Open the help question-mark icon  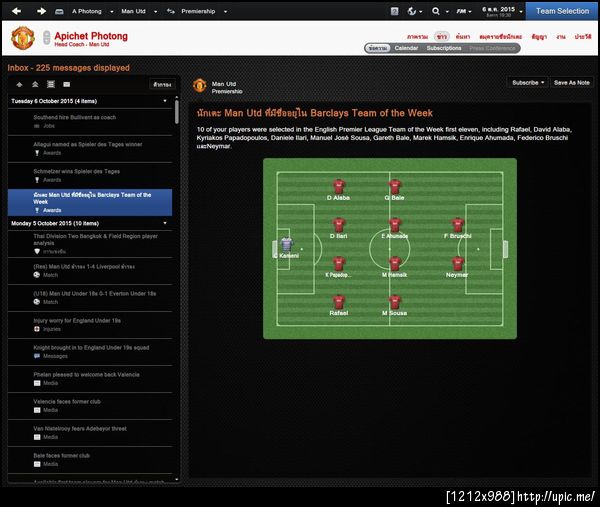pos(395,11)
